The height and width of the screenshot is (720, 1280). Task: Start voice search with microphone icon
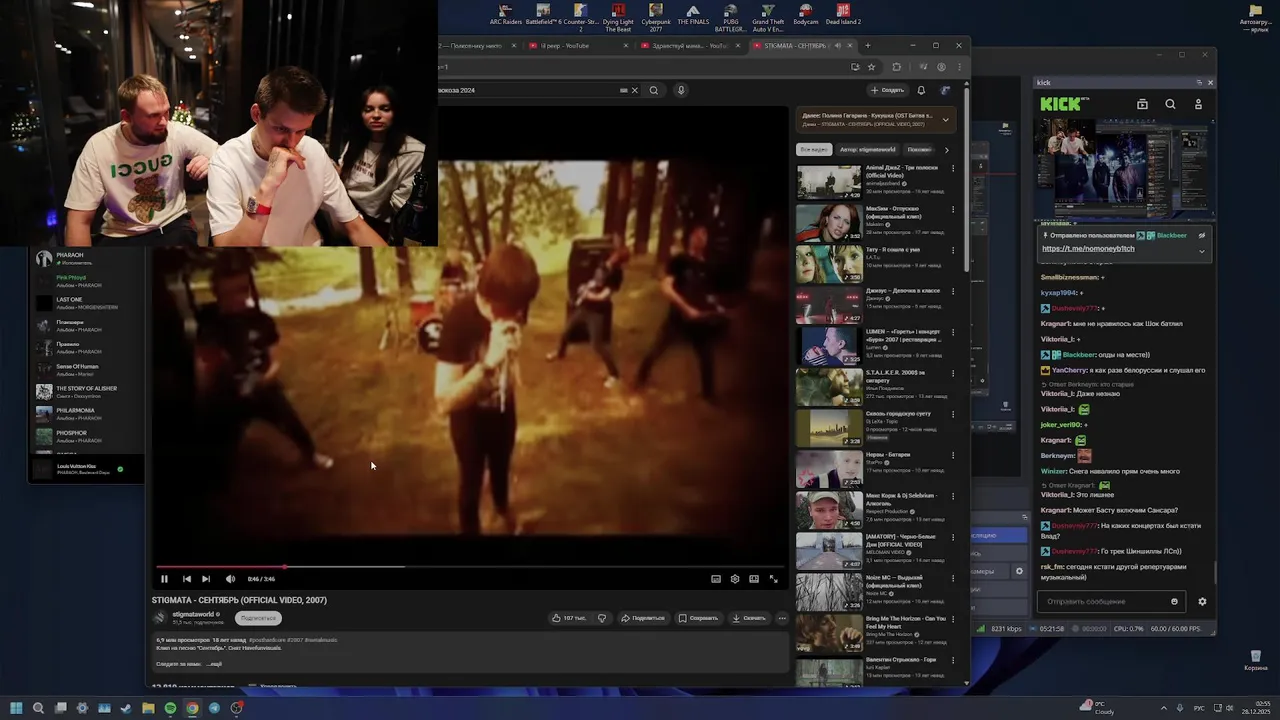click(681, 90)
